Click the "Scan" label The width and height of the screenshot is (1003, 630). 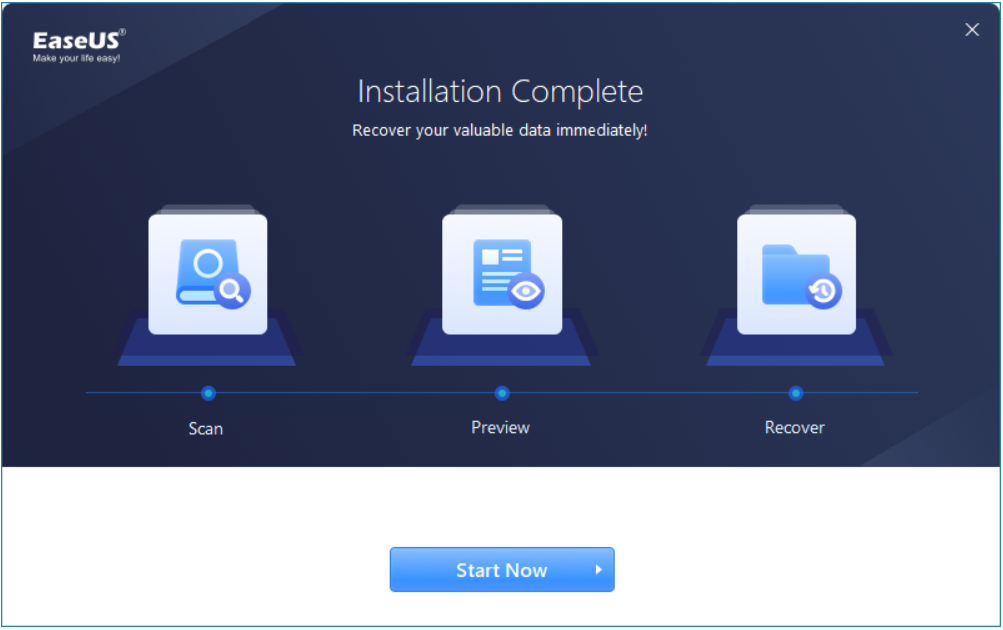click(205, 429)
